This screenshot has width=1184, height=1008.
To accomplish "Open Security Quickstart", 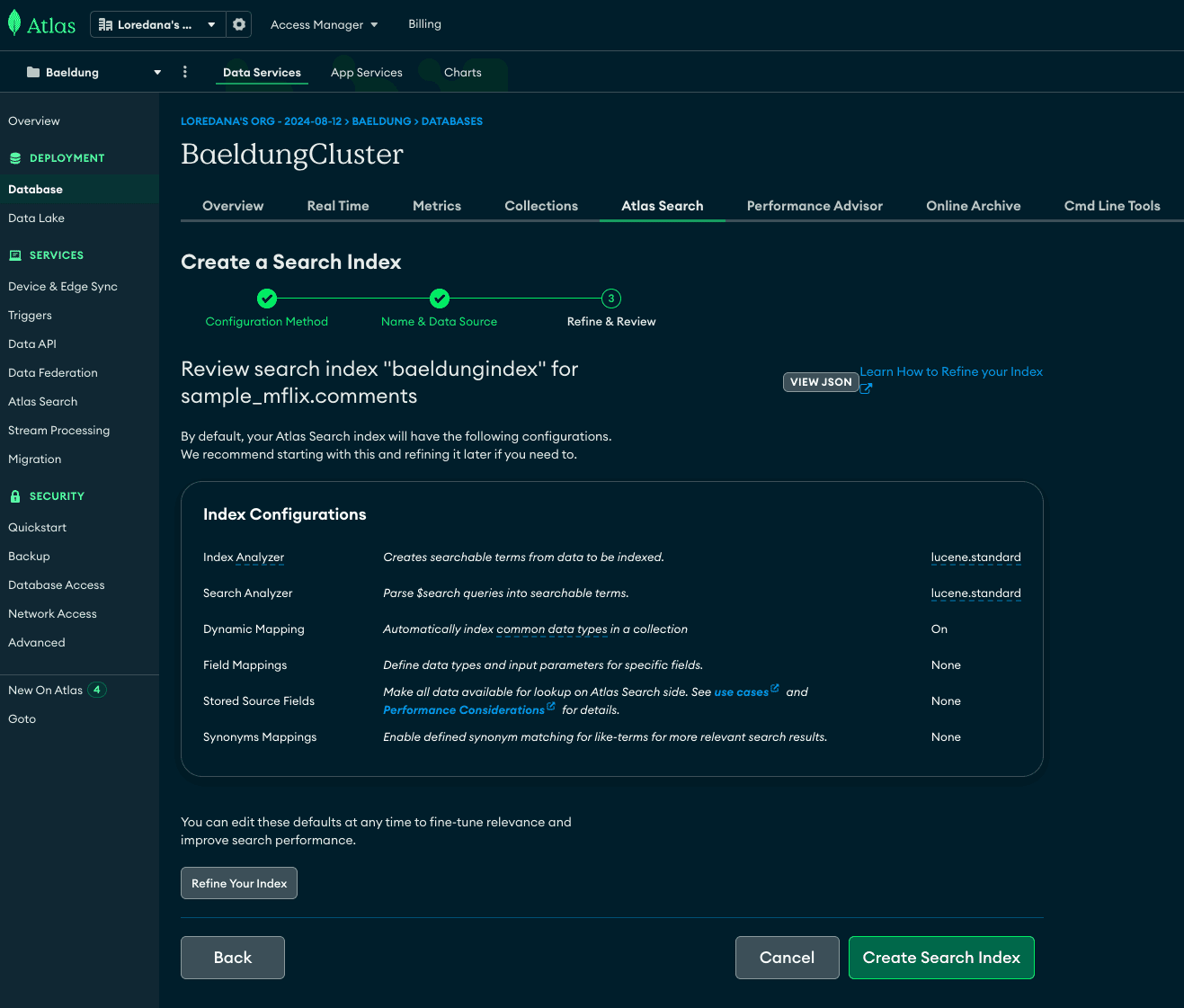I will pyautogui.click(x=37, y=528).
